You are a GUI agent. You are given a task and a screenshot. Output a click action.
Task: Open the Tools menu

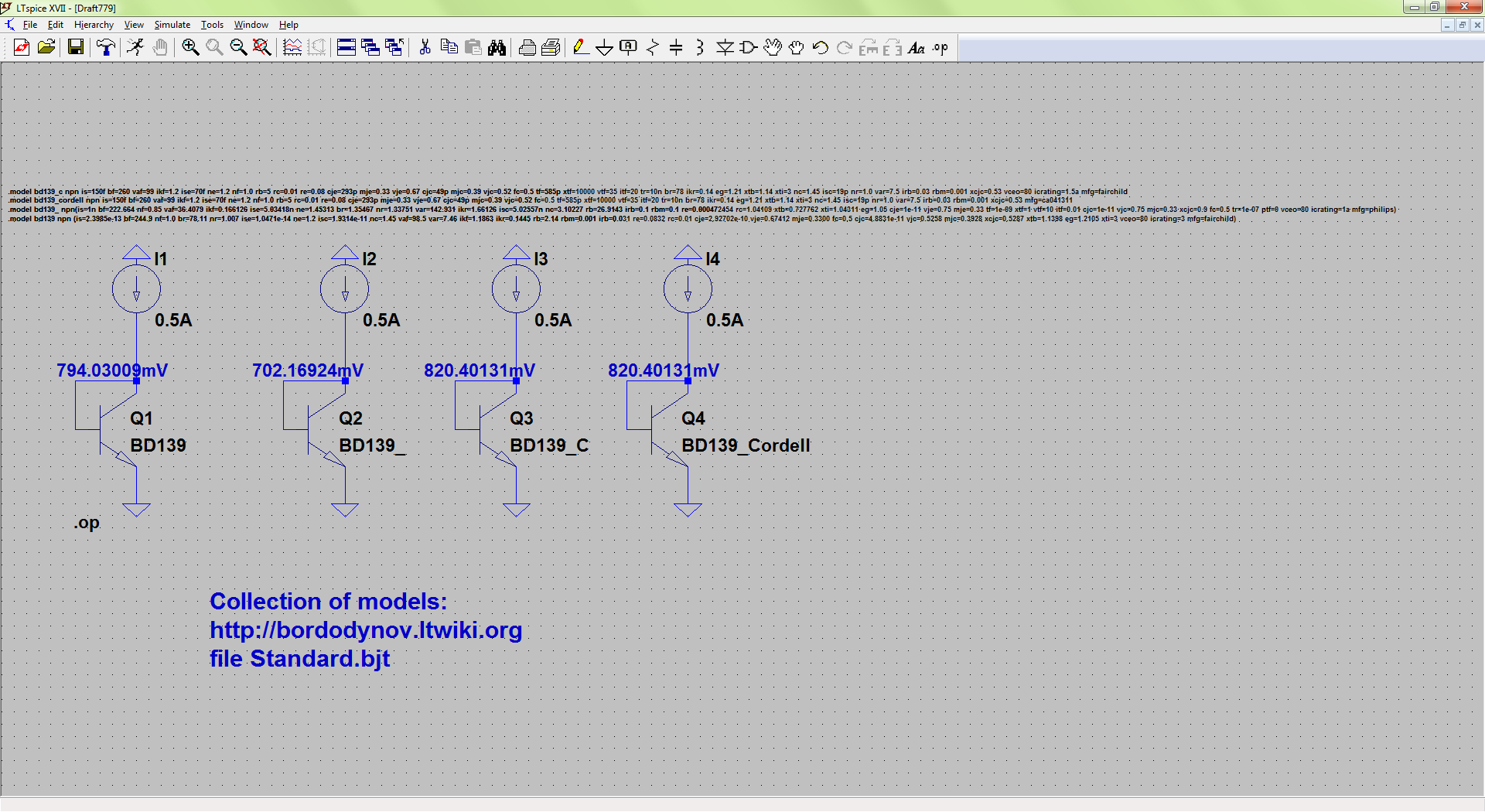(212, 25)
